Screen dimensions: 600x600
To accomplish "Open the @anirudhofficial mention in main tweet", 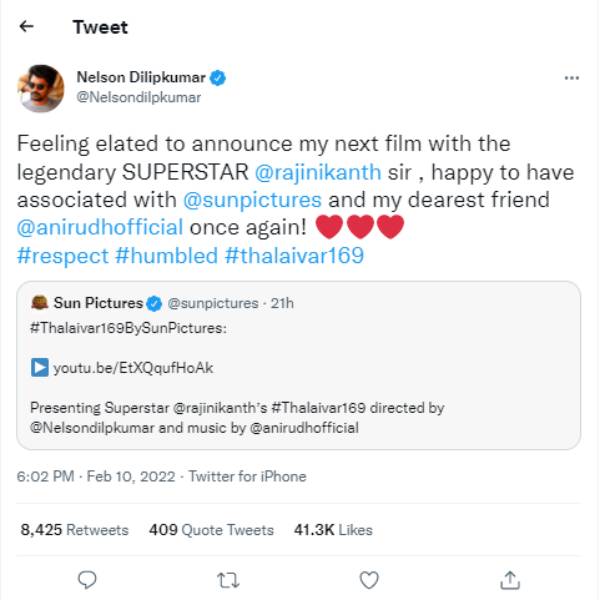I will click(100, 227).
